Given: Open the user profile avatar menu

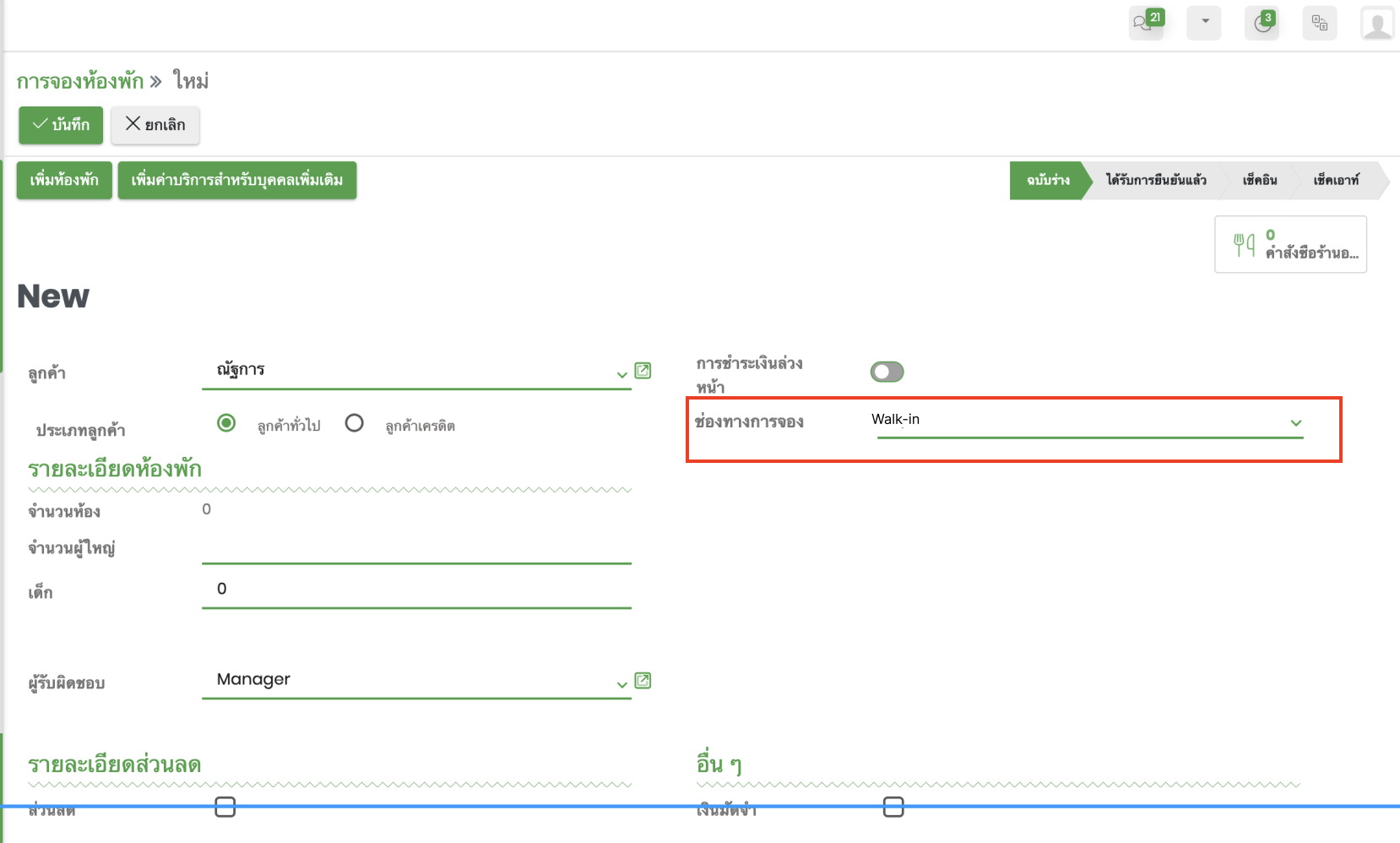Looking at the screenshot, I should click(x=1376, y=24).
